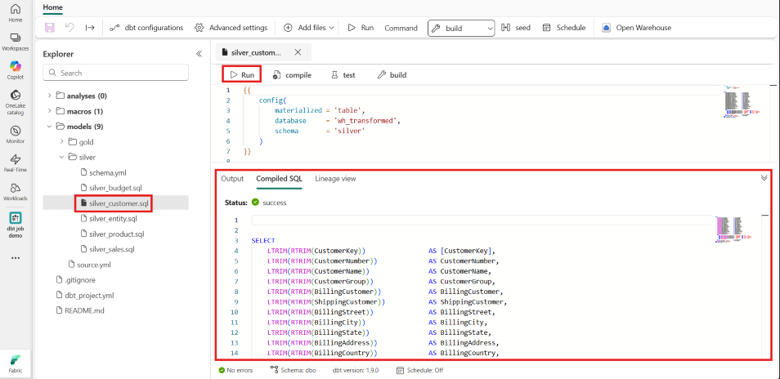Open README.md file
Viewport: 780px width, 379px height.
point(80,310)
